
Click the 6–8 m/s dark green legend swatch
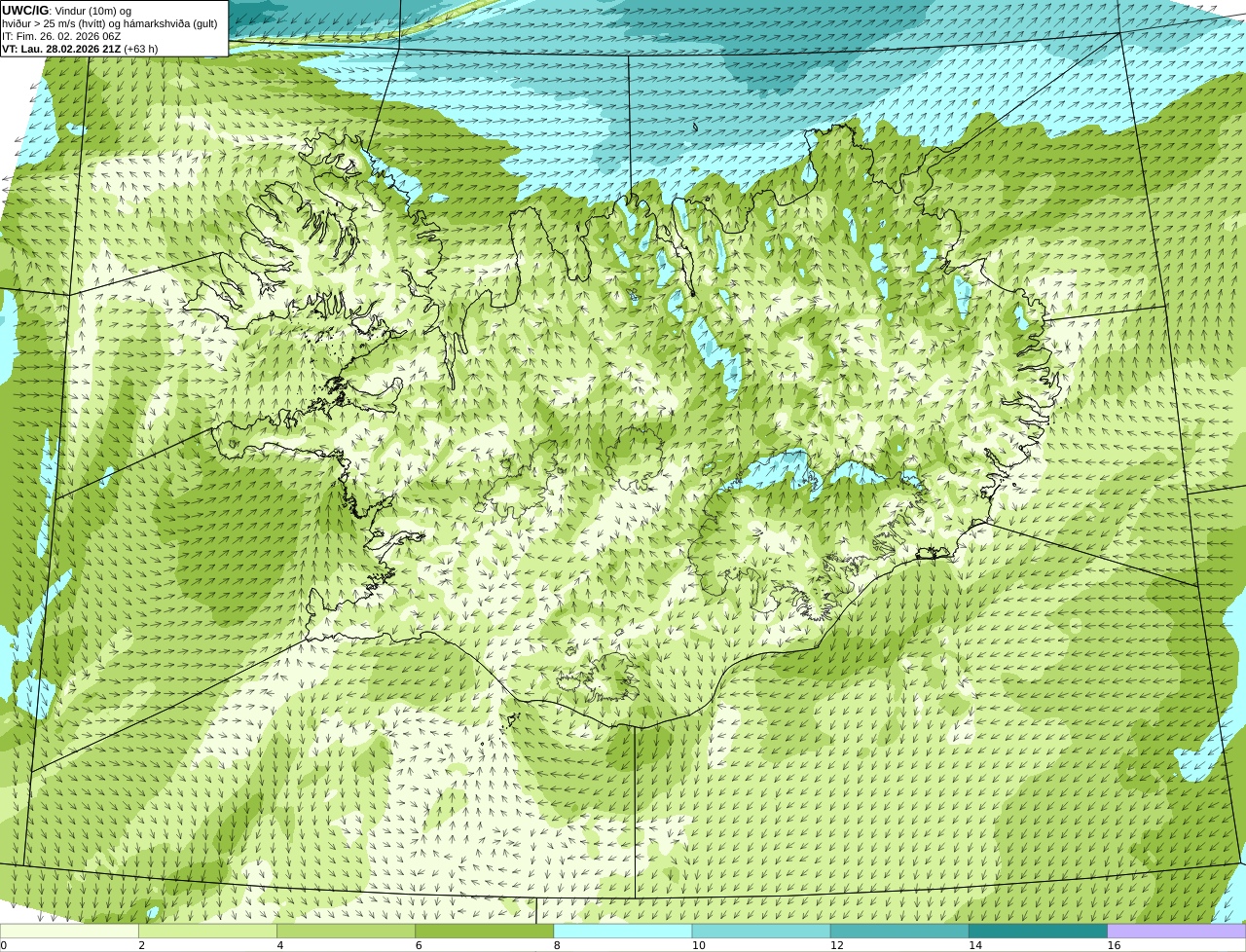point(485,931)
